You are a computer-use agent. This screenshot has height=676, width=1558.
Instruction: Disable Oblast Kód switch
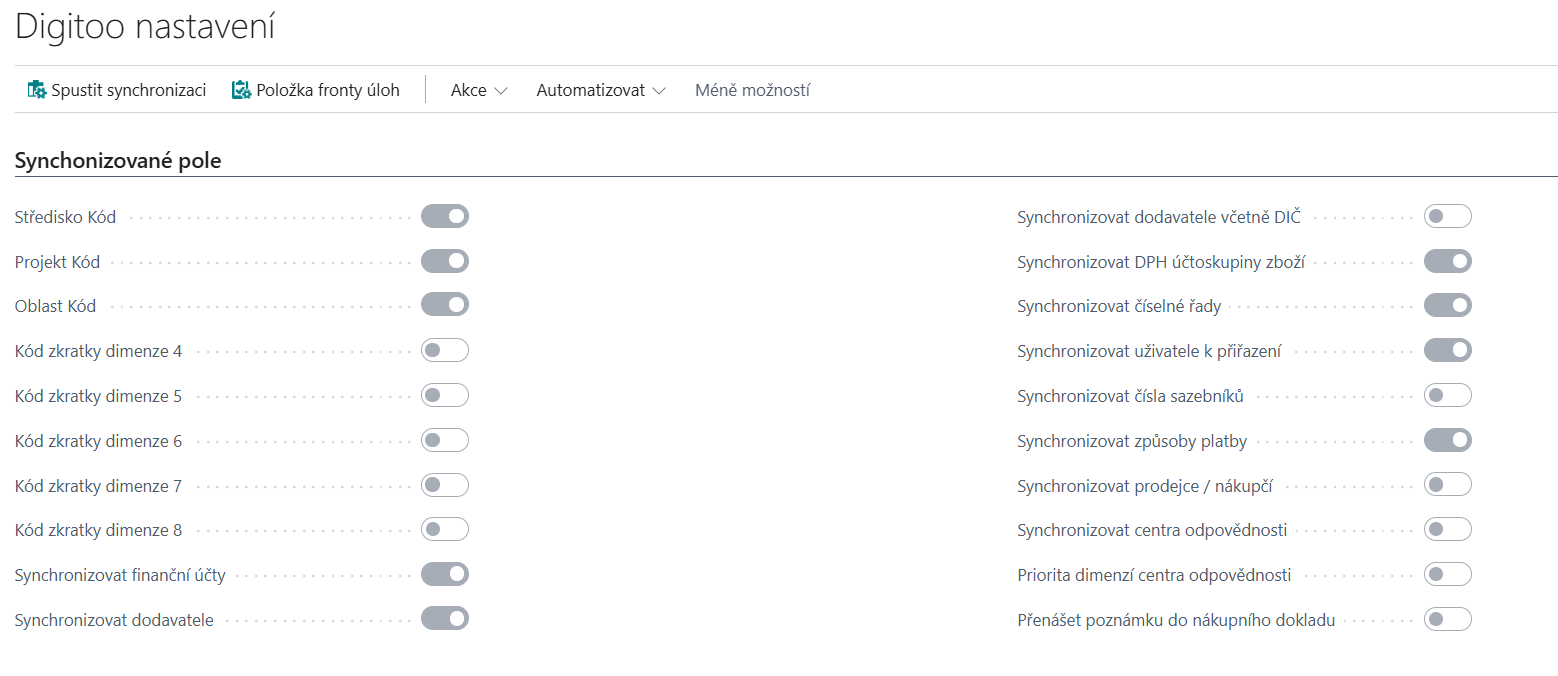click(445, 305)
